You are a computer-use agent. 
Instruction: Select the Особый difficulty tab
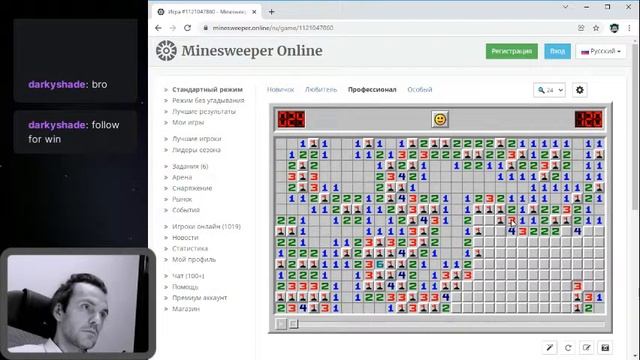pos(420,89)
